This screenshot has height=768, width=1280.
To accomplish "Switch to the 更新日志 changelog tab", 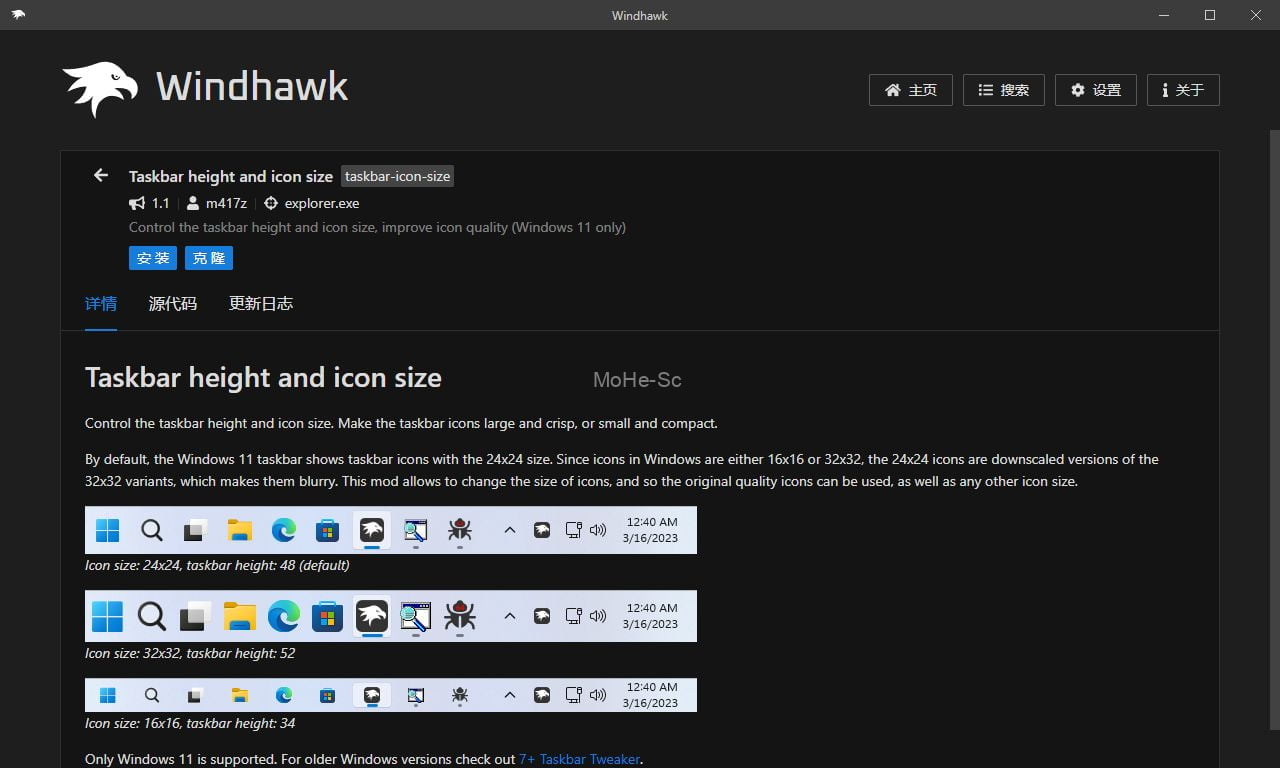I will coord(261,304).
